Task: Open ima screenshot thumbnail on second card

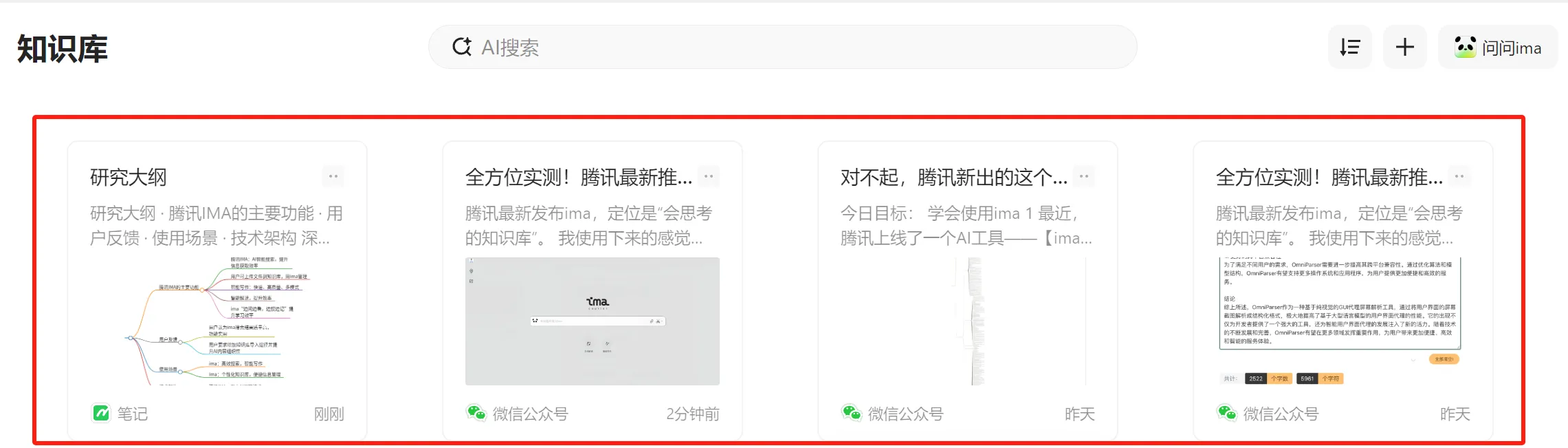Action: tap(593, 321)
